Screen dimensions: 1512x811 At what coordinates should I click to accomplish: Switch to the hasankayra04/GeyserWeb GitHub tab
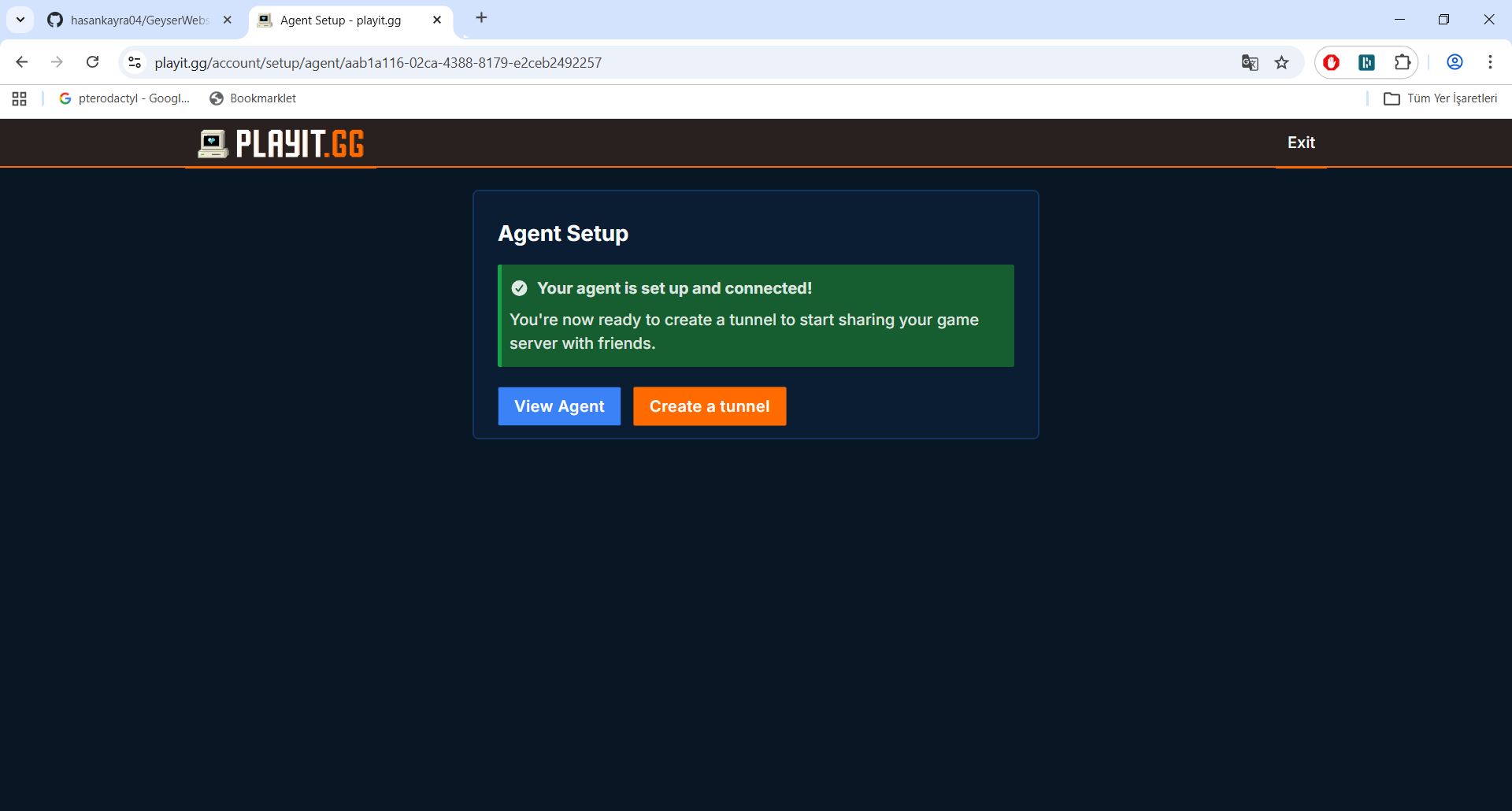140,20
